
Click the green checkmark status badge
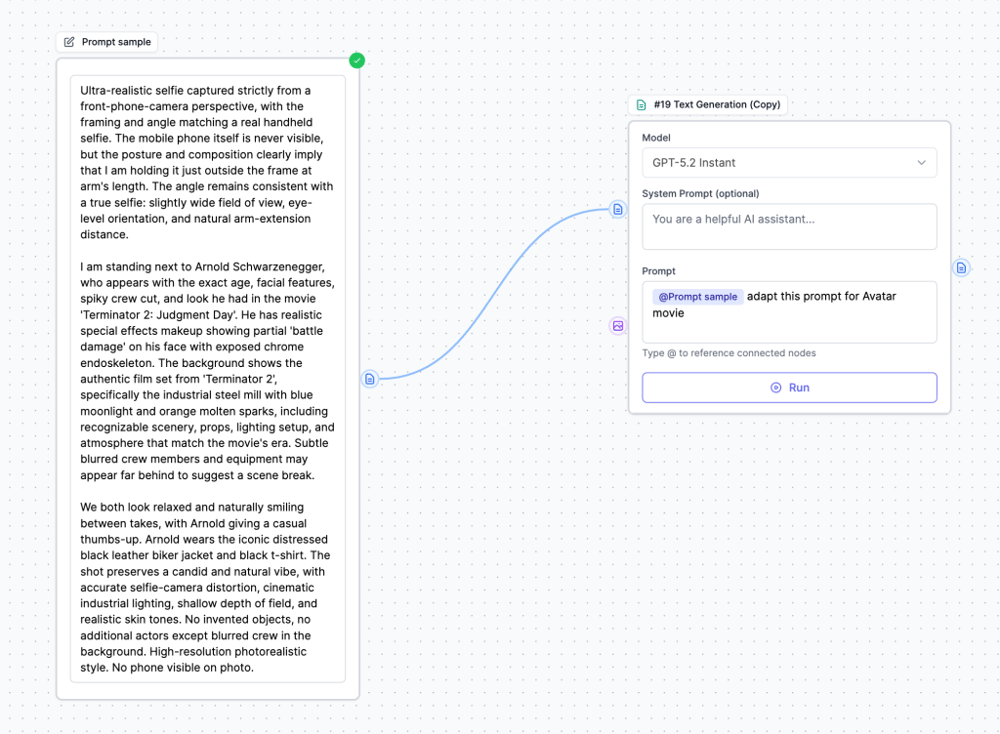[x=357, y=61]
